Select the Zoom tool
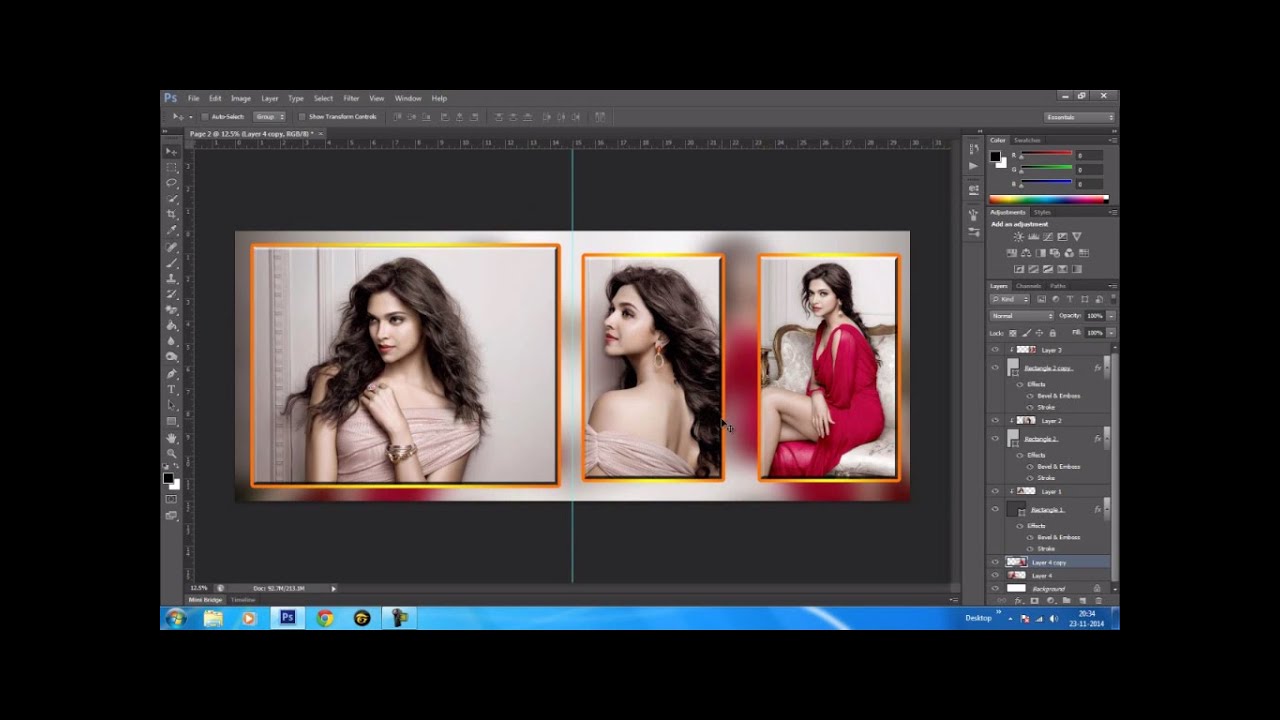Viewport: 1280px width, 720px height. click(171, 453)
